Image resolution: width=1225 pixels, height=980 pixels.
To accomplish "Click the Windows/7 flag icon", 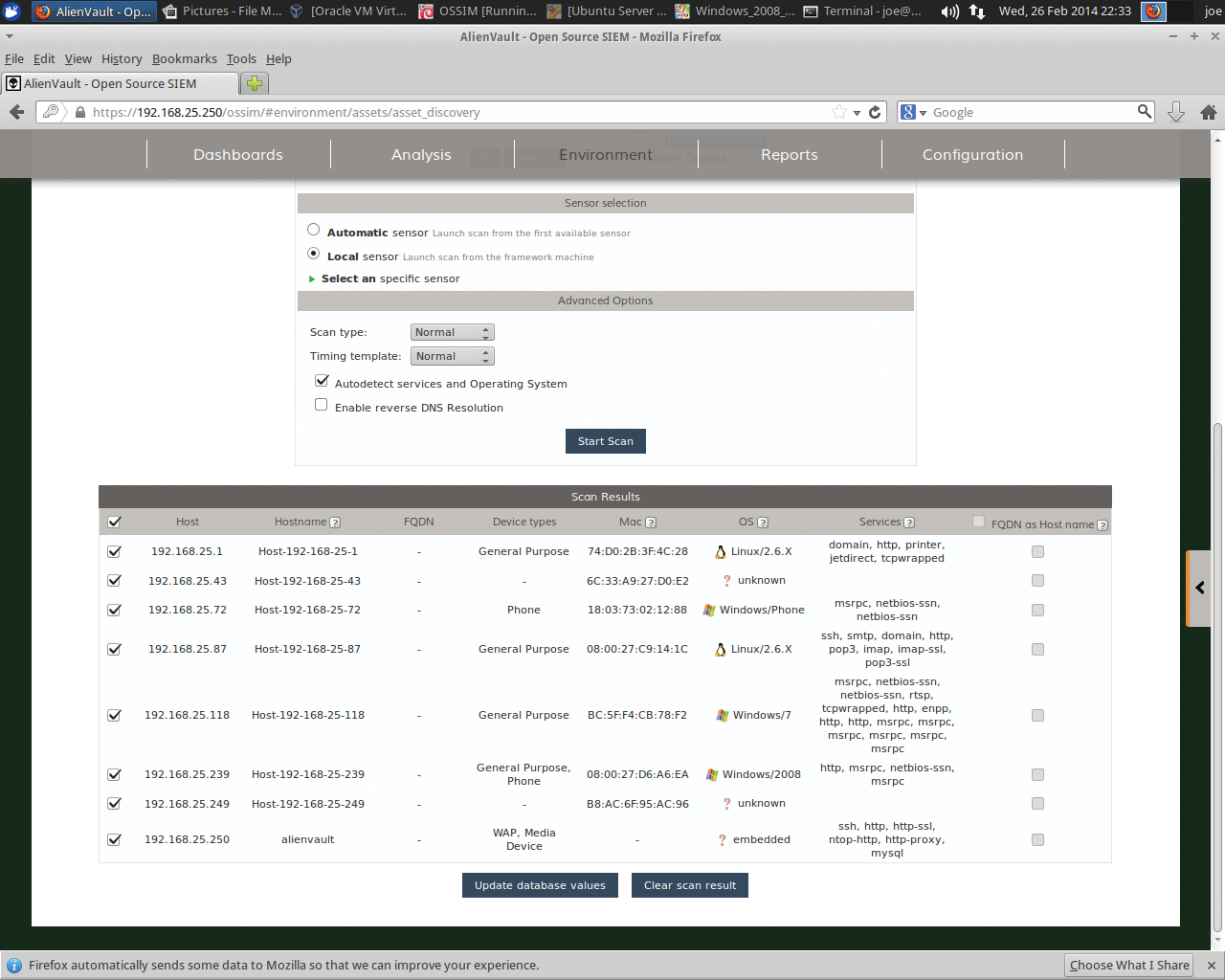I will [723, 715].
